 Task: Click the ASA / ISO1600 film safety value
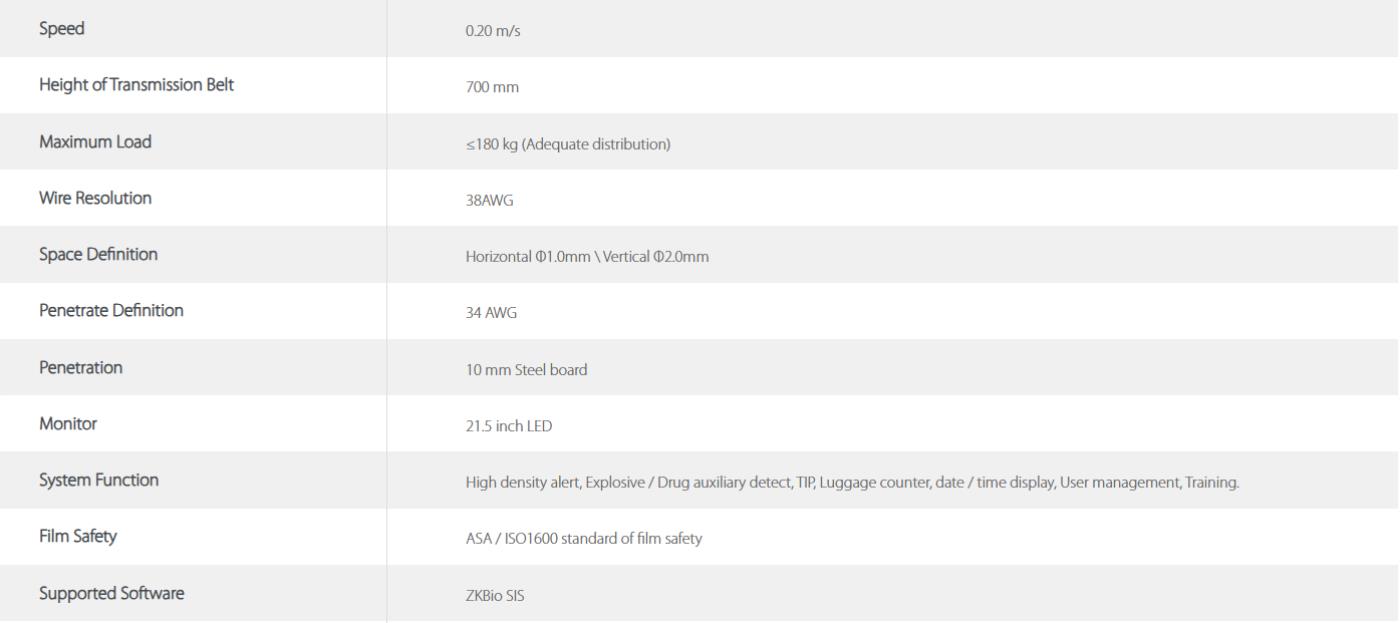[x=584, y=539]
